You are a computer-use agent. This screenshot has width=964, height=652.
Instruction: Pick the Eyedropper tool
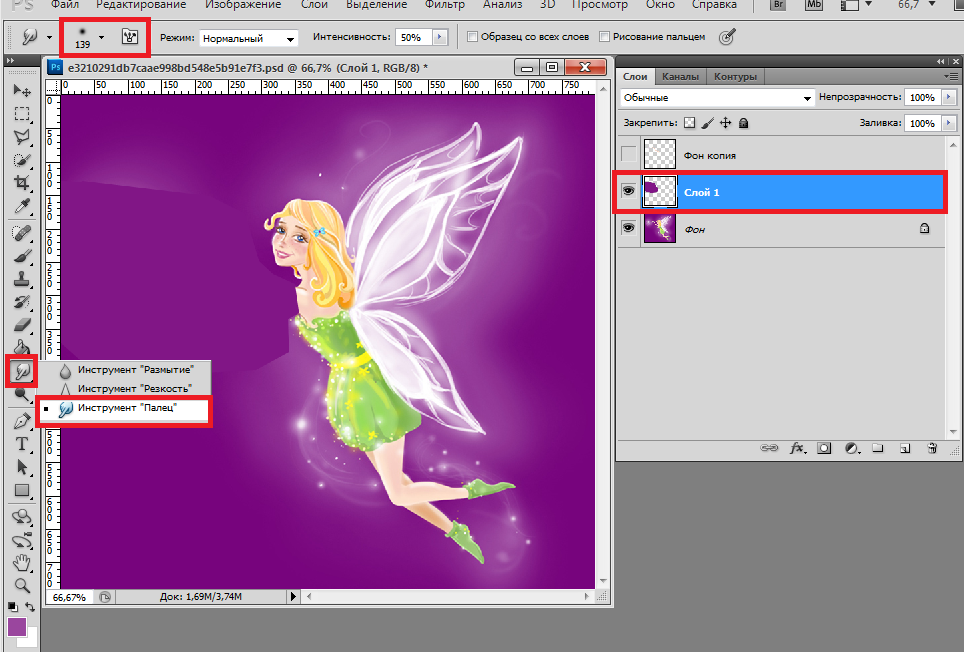(x=21, y=206)
